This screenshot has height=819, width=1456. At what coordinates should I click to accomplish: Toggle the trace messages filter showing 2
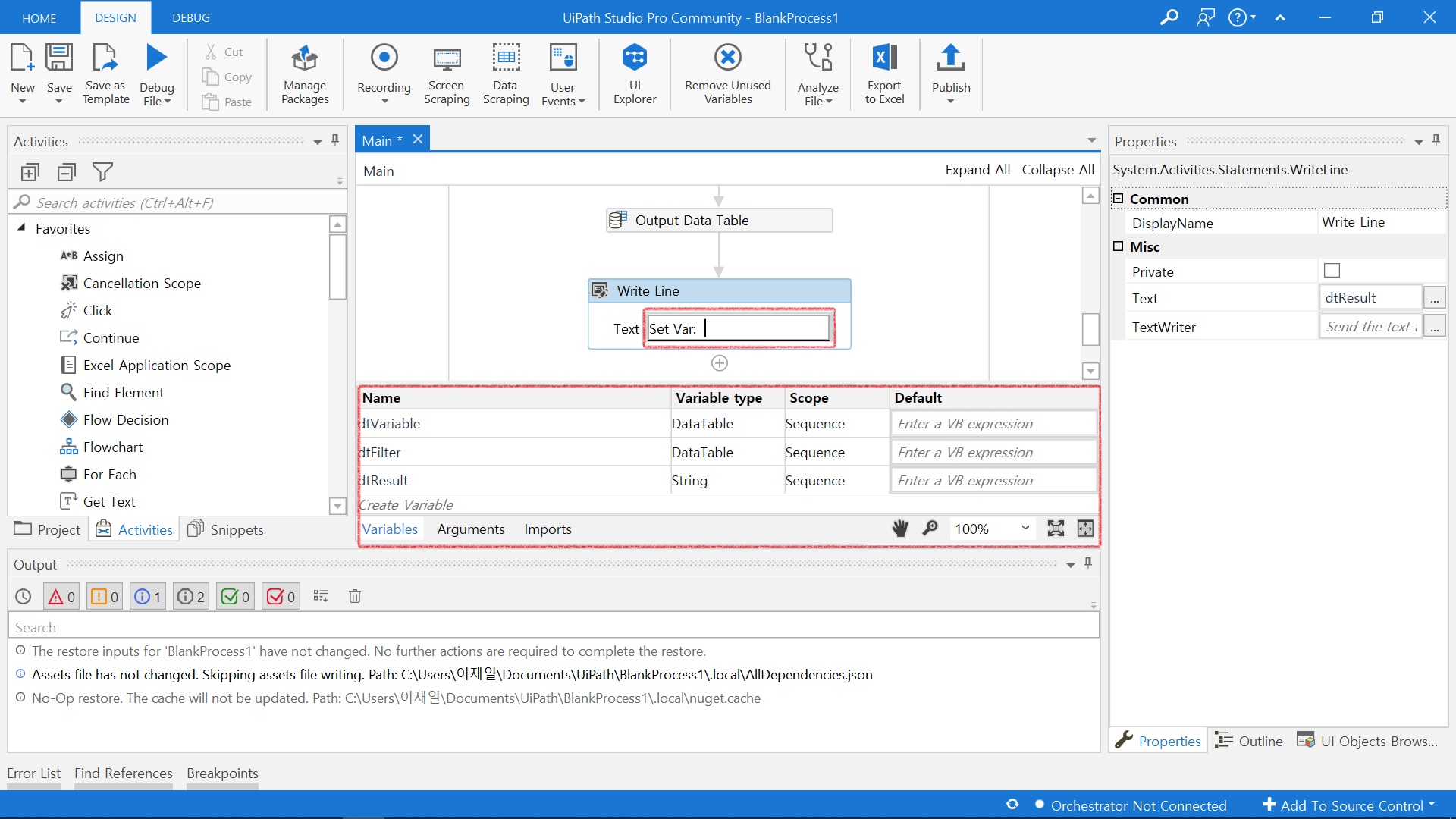click(191, 597)
